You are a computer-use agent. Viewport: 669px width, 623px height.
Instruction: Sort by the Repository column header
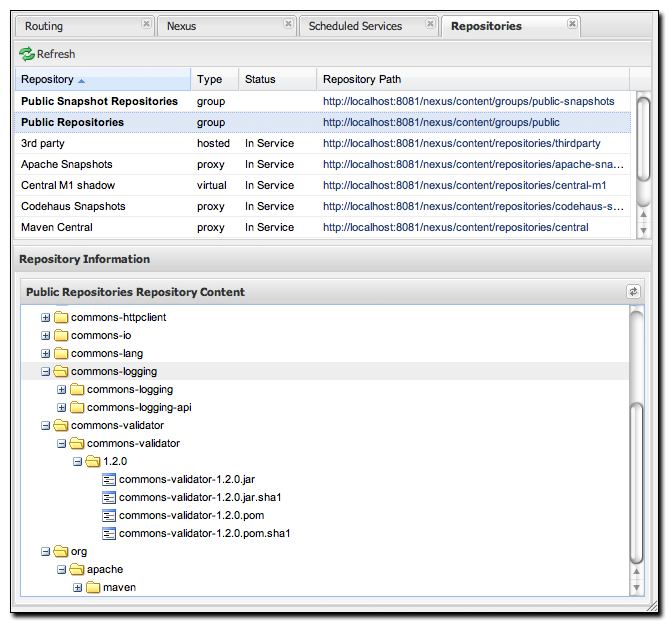pyautogui.click(x=48, y=80)
